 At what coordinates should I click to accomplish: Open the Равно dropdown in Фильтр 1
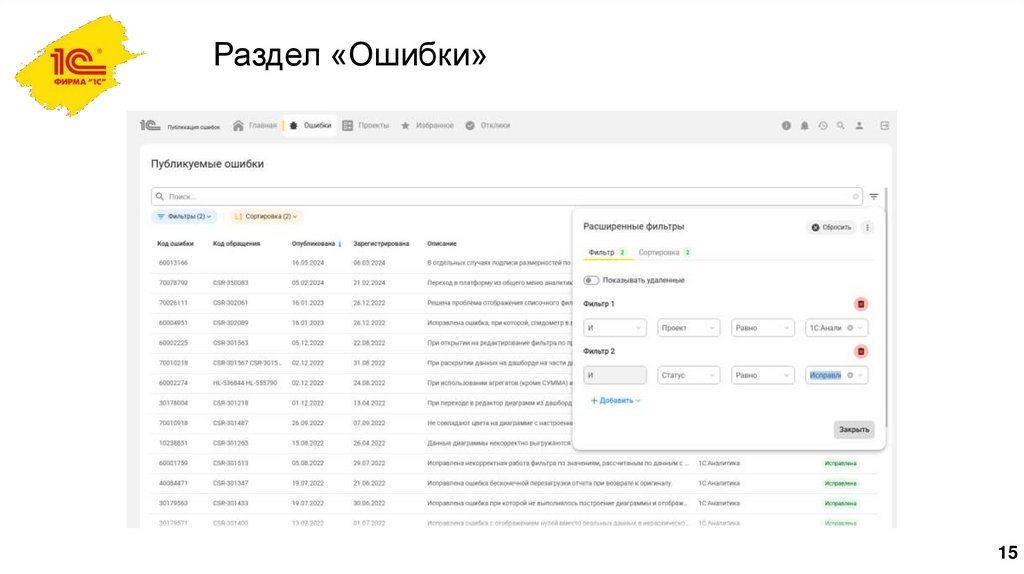pos(762,328)
